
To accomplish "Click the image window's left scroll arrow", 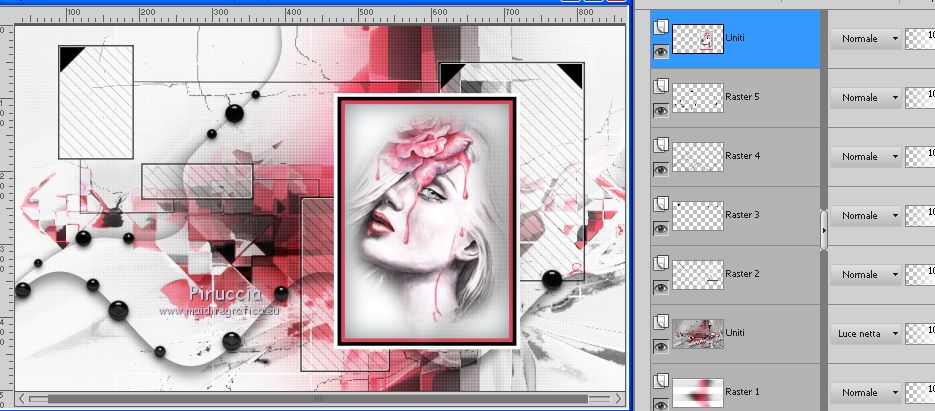I will [x=22, y=398].
